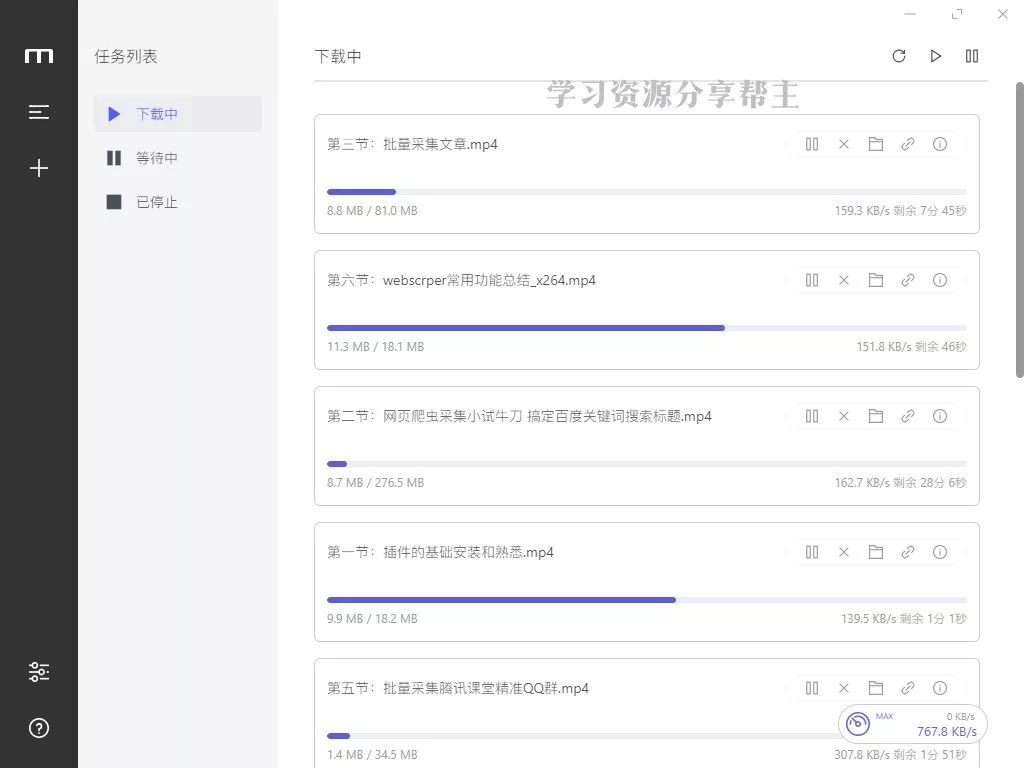Refresh the downloading task list
The height and width of the screenshot is (768, 1024).
pyautogui.click(x=899, y=56)
